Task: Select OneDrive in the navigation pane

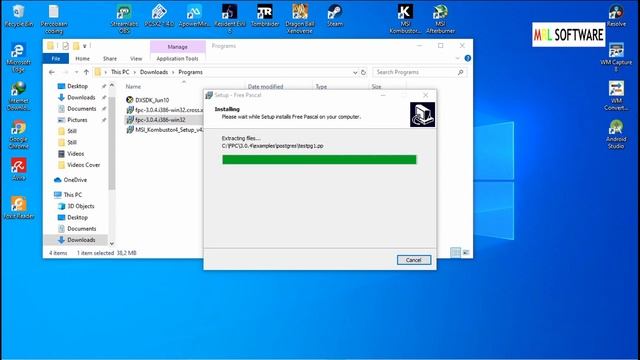Action: [x=75, y=180]
